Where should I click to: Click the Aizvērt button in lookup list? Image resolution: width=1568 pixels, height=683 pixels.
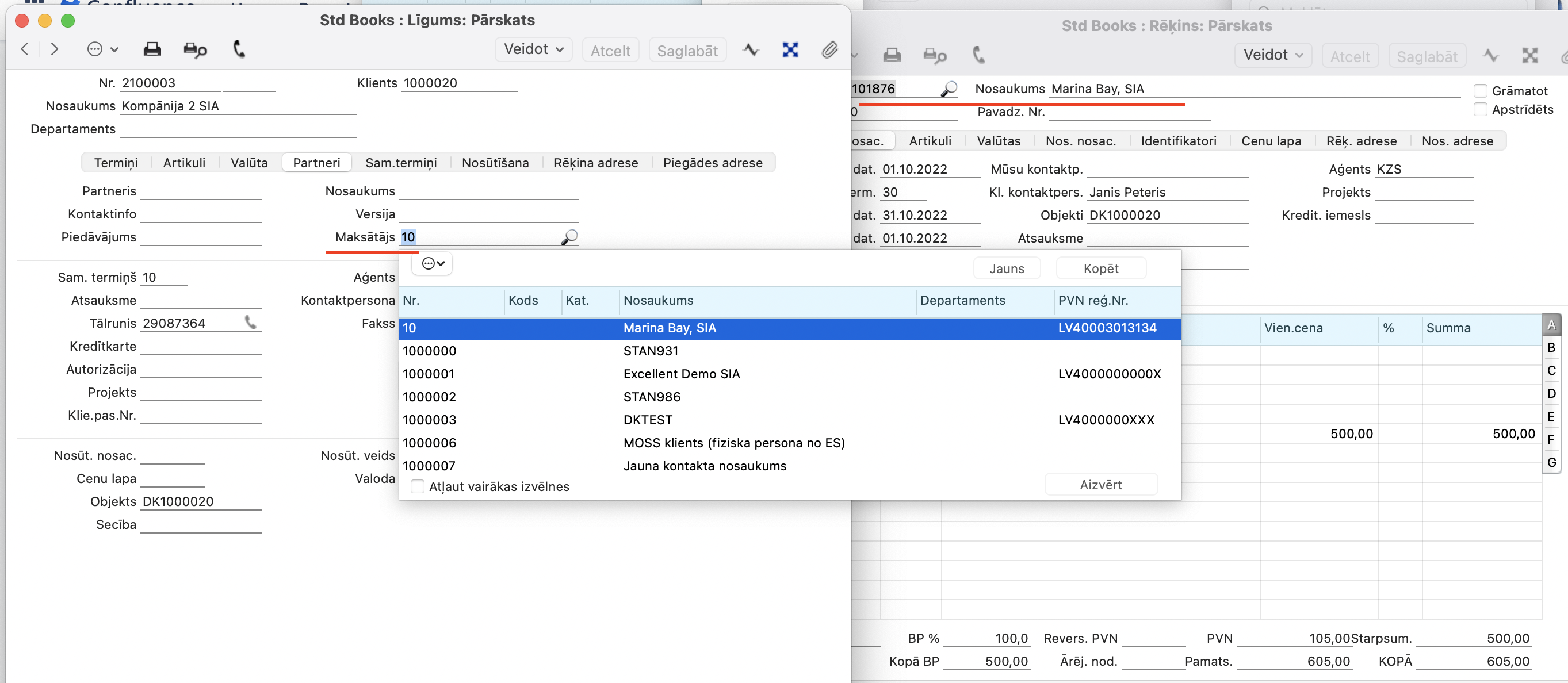pos(1100,484)
